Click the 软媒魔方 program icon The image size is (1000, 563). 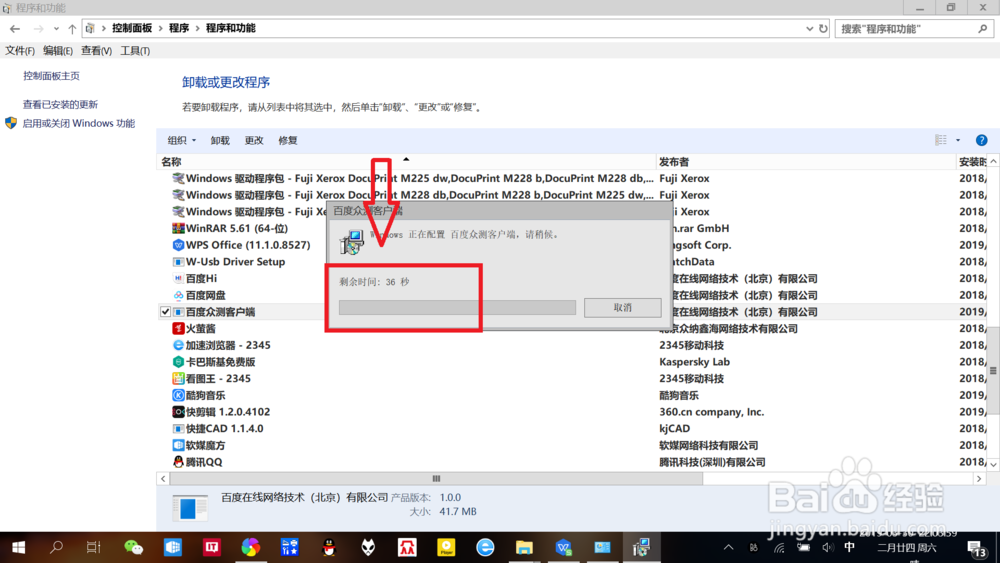pos(178,445)
